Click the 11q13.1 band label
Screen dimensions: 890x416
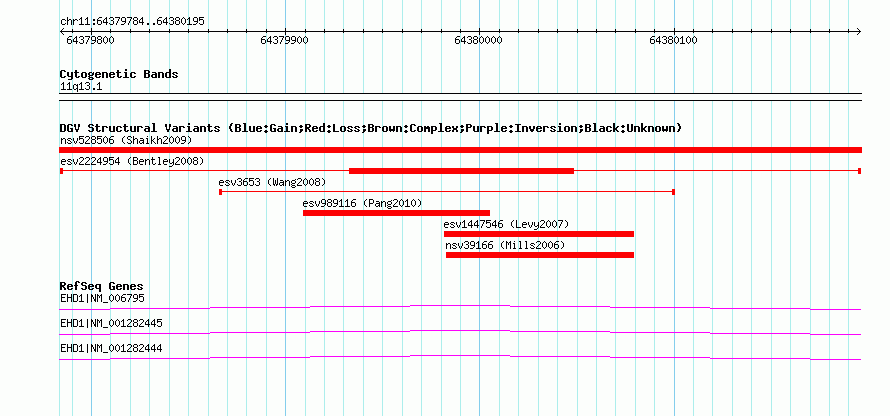point(81,87)
